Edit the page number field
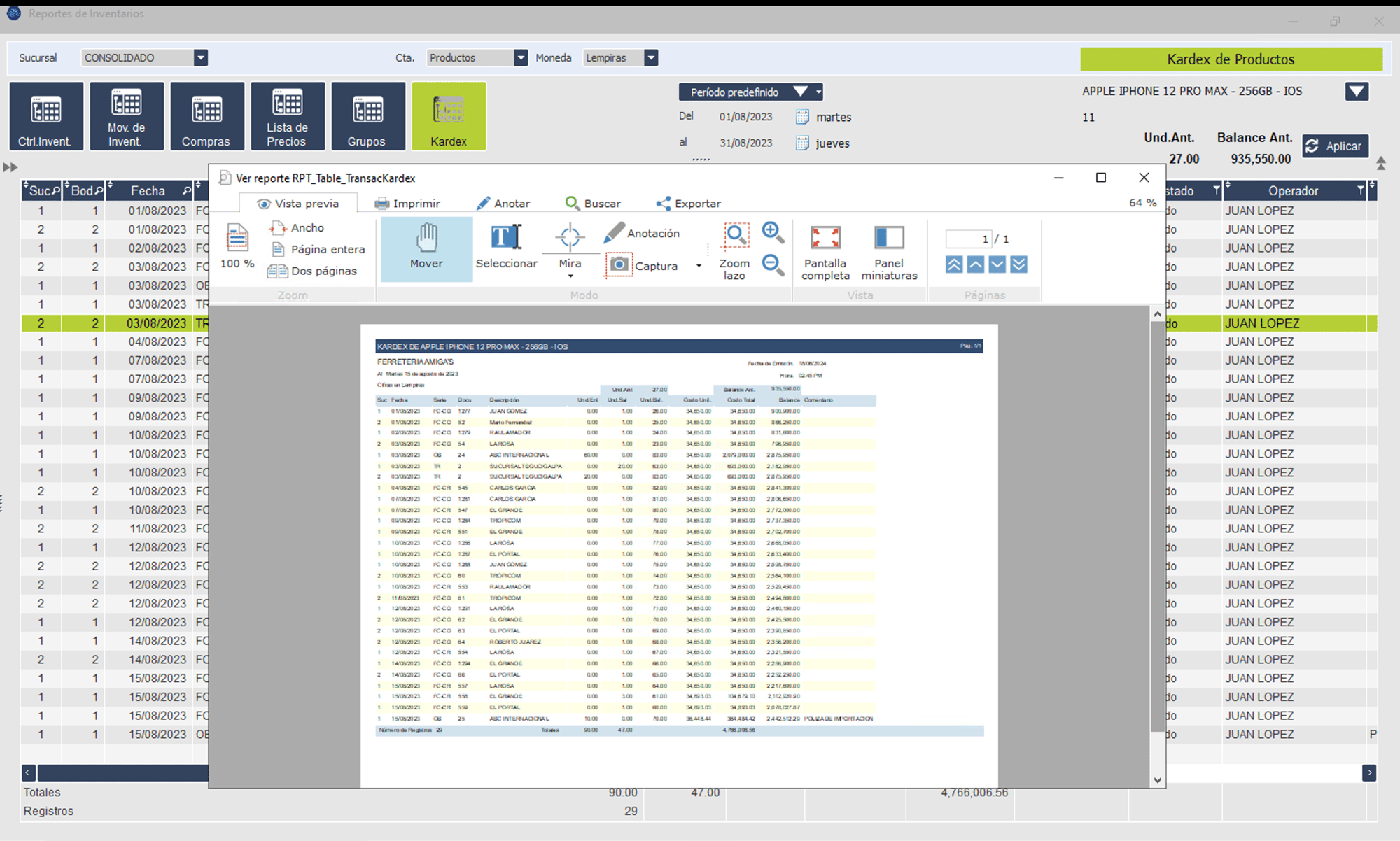 (x=968, y=239)
